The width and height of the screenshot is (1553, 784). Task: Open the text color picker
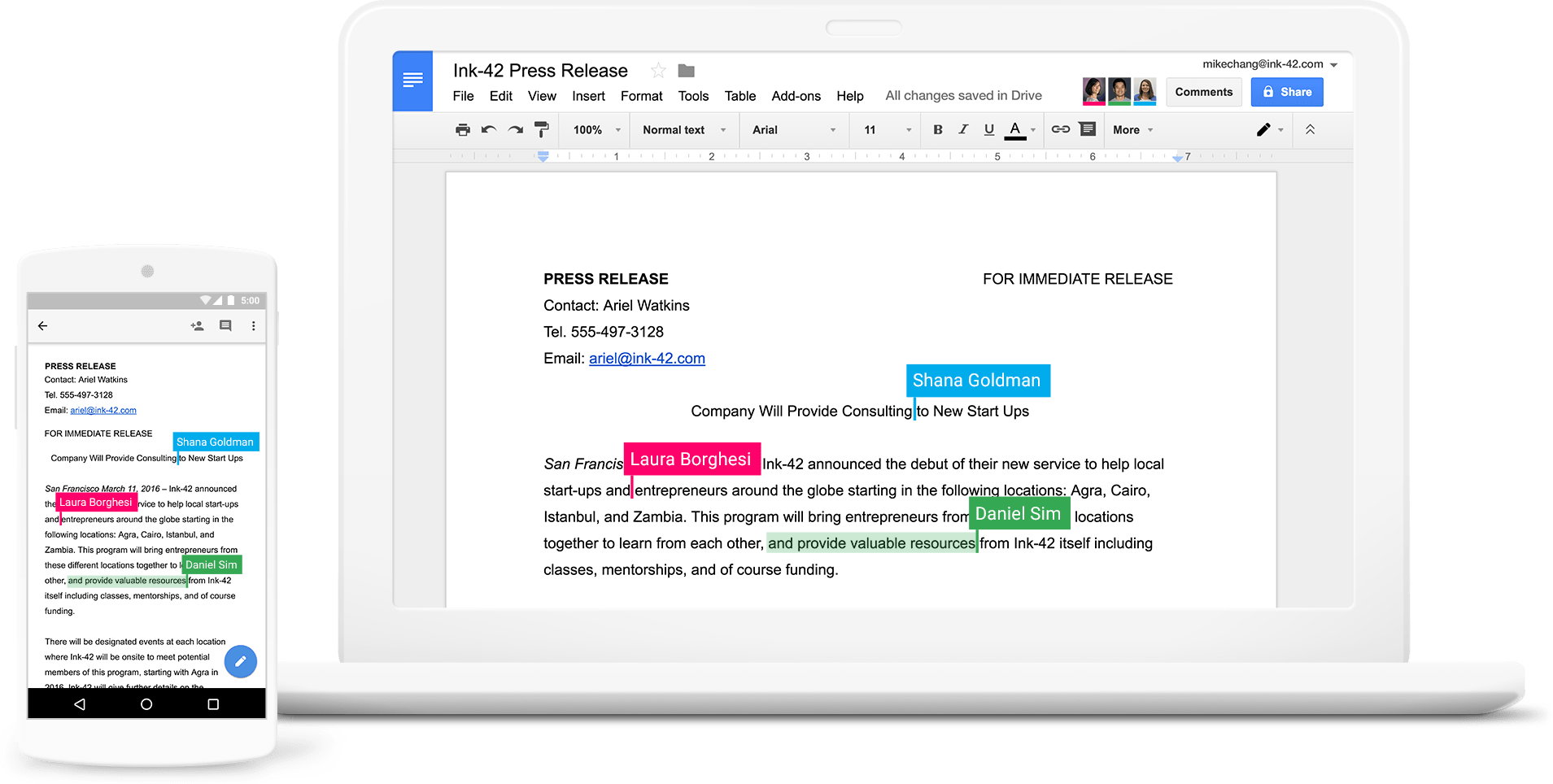pyautogui.click(x=1015, y=129)
